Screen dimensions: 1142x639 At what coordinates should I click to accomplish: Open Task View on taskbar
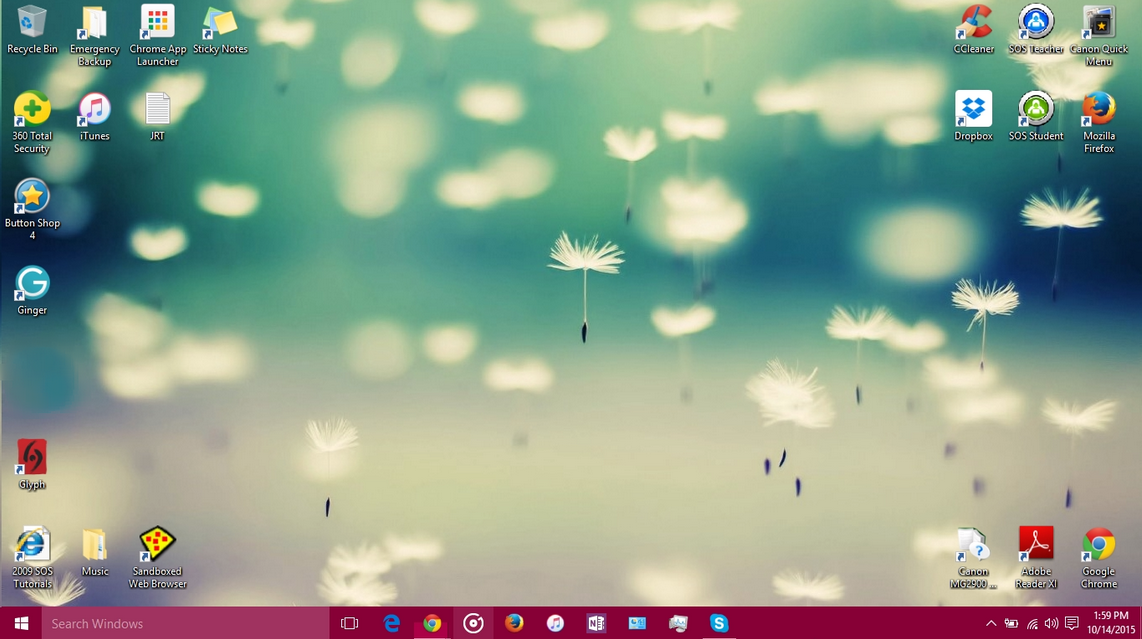(350, 624)
